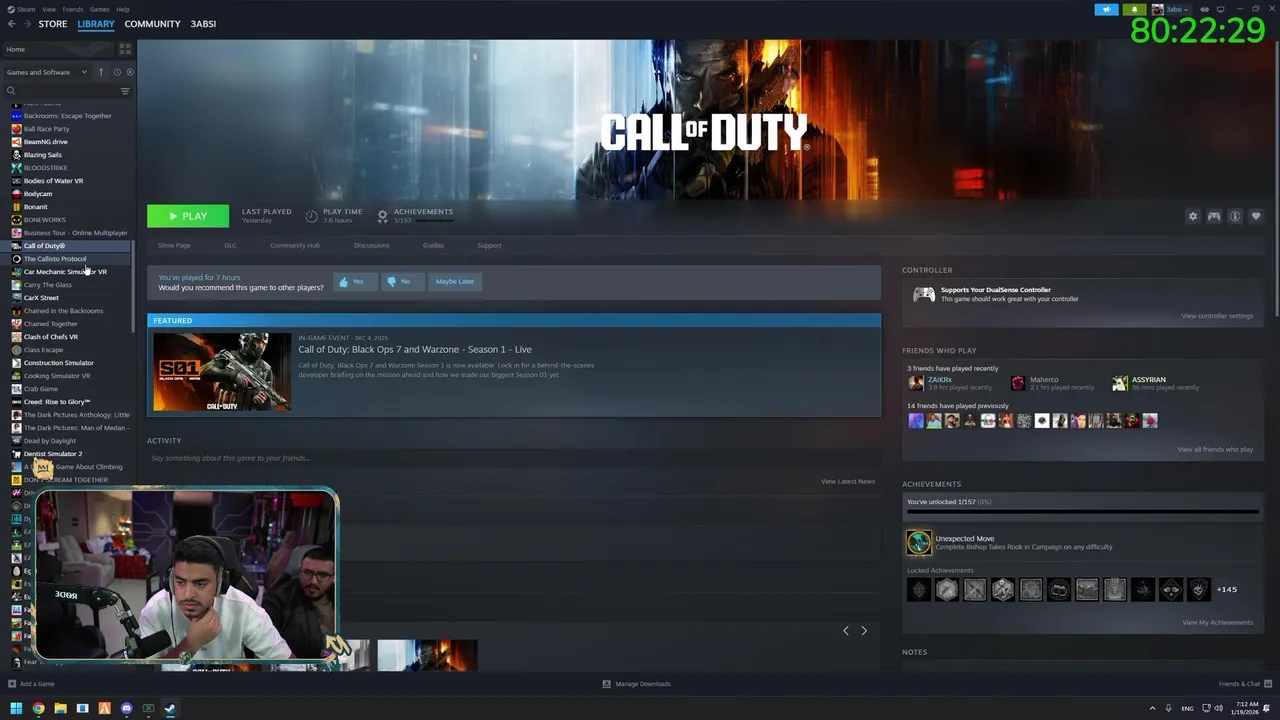Go to next screenshot with right chevron
Viewport: 1280px width, 720px height.
(864, 630)
